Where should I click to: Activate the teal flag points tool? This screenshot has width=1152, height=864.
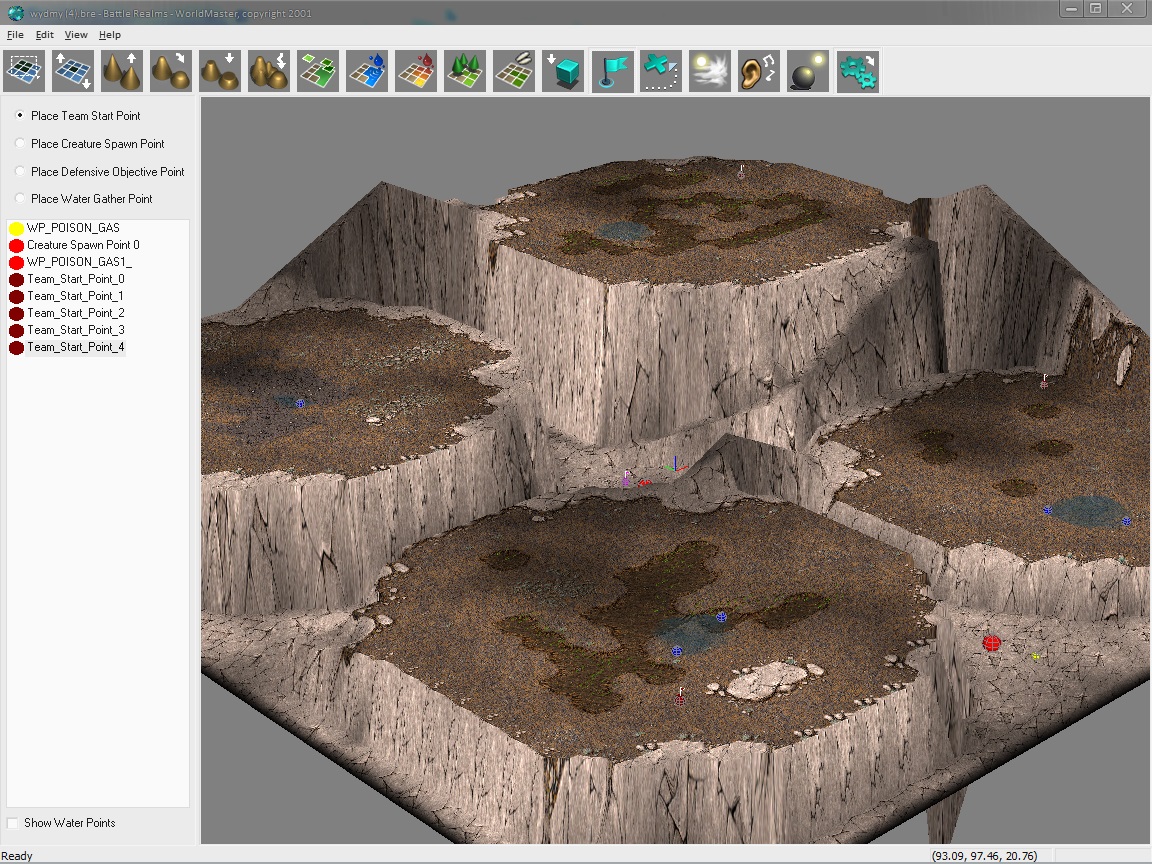click(x=613, y=71)
